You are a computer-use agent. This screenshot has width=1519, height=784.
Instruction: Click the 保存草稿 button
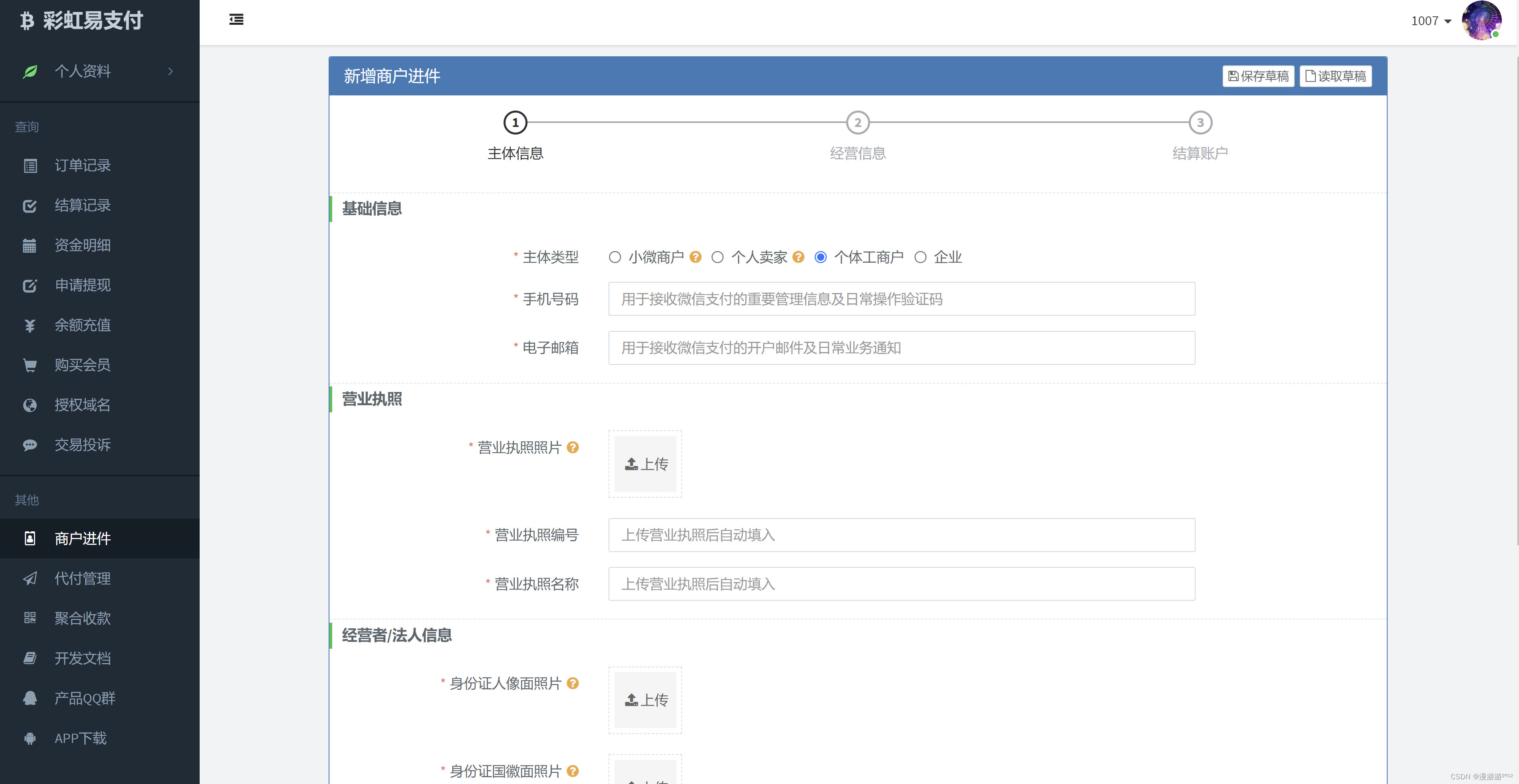click(1258, 76)
